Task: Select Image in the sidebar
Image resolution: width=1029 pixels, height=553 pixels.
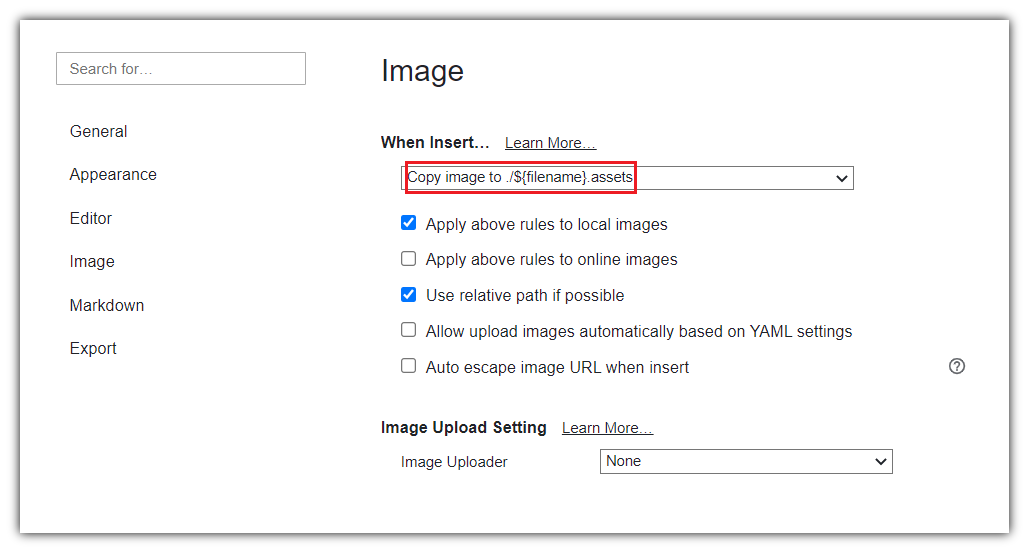Action: (92, 261)
